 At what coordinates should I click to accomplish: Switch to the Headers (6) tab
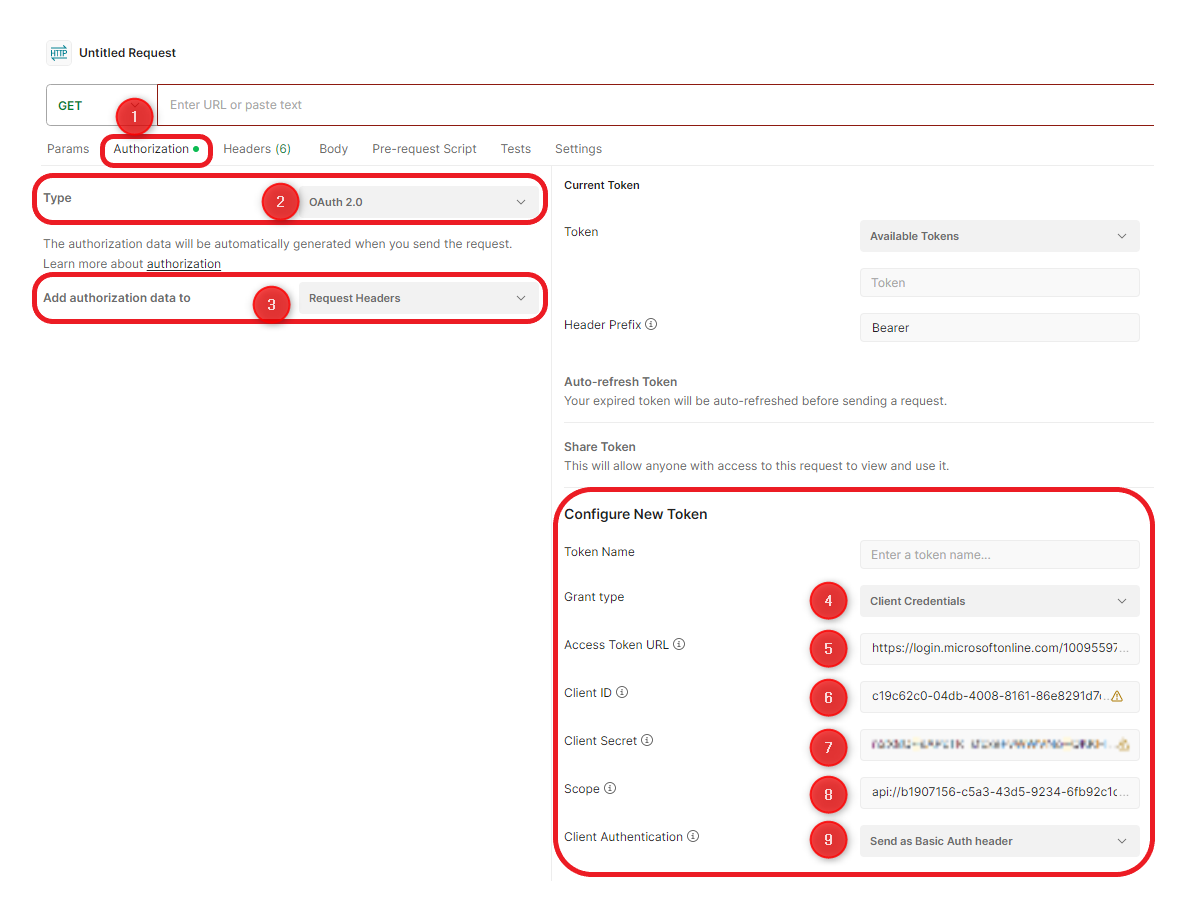pyautogui.click(x=257, y=149)
